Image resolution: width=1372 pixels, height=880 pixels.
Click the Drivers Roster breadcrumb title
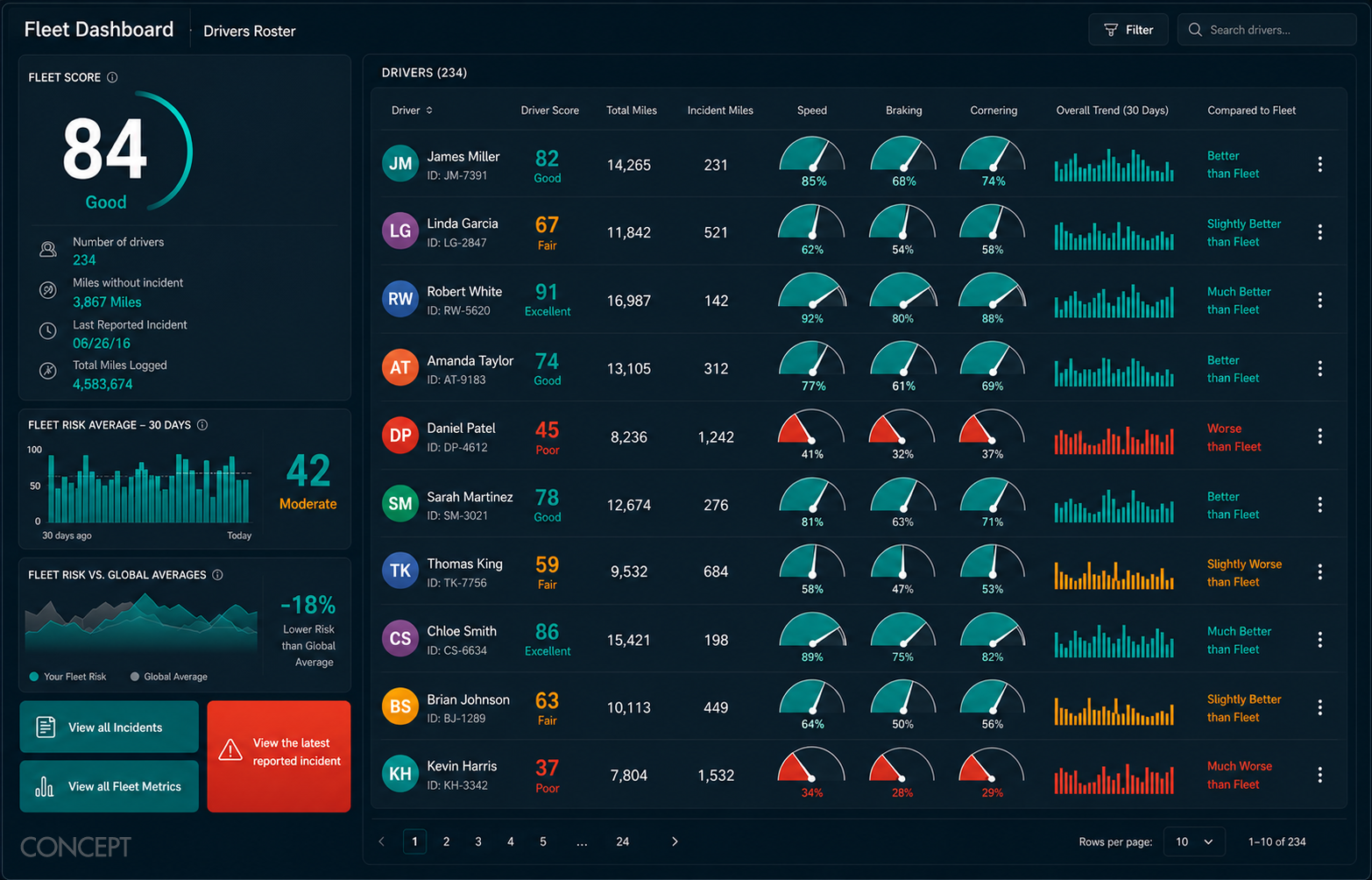pyautogui.click(x=250, y=31)
